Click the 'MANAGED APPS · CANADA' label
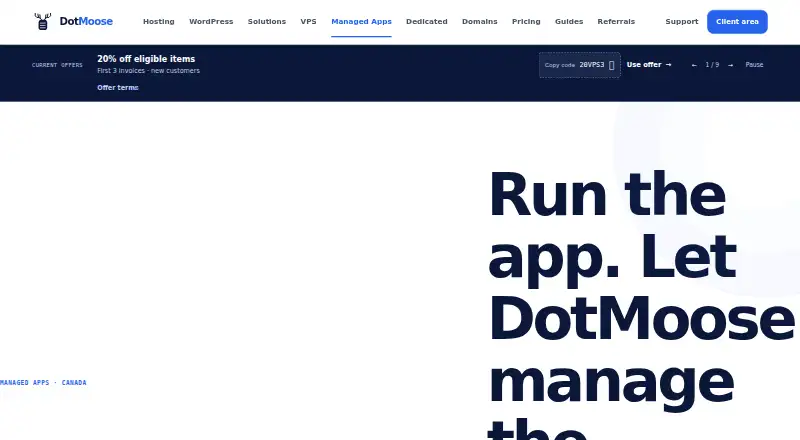The image size is (800, 440). pos(43,382)
